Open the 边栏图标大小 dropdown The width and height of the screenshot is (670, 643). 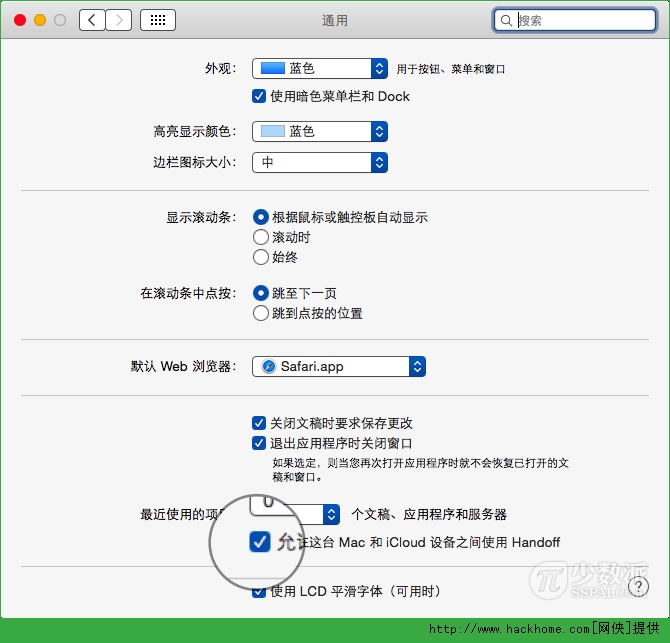(320, 162)
